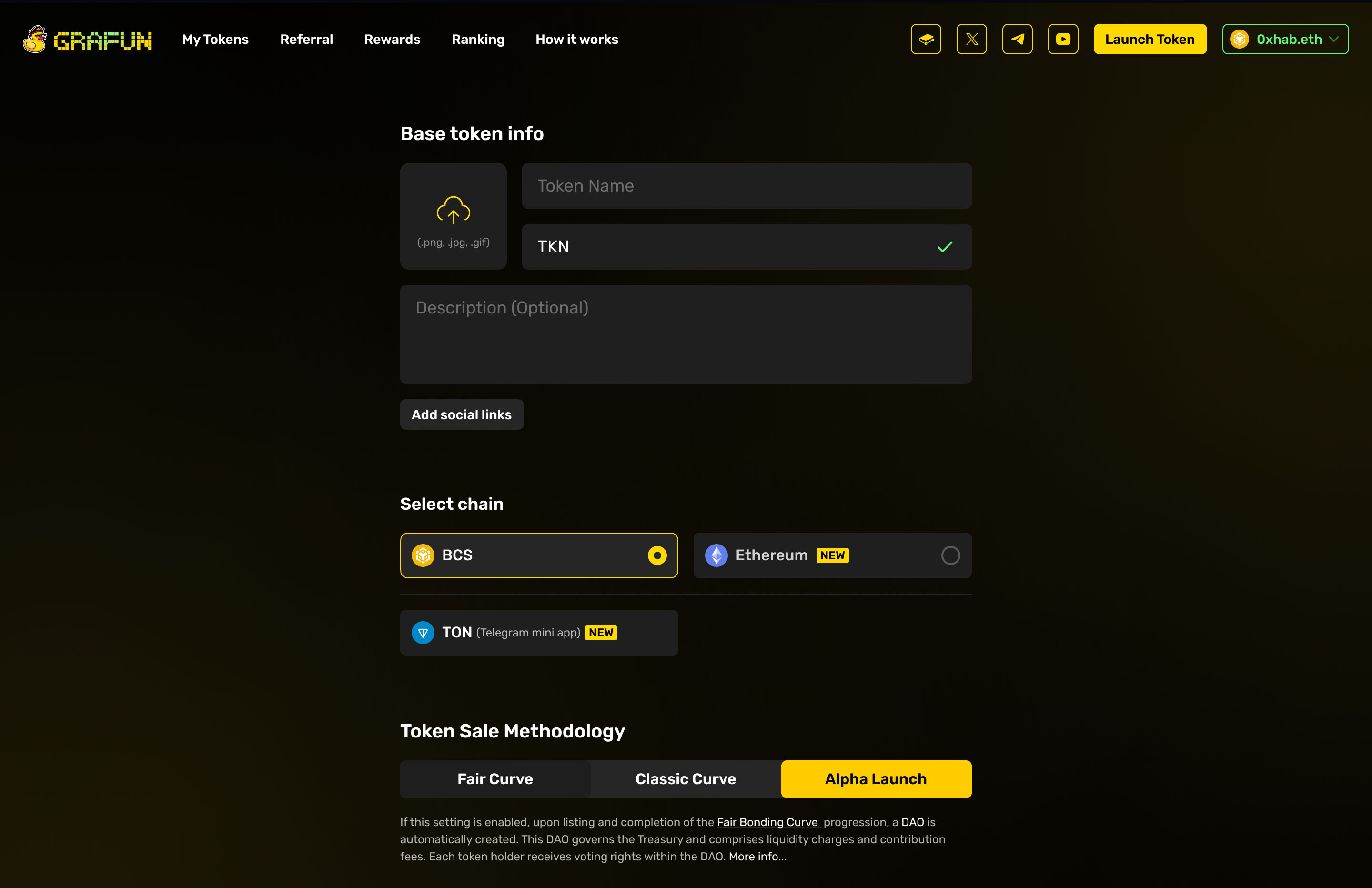This screenshot has height=888, width=1372.
Task: Open the X (Twitter) icon link
Action: [971, 39]
